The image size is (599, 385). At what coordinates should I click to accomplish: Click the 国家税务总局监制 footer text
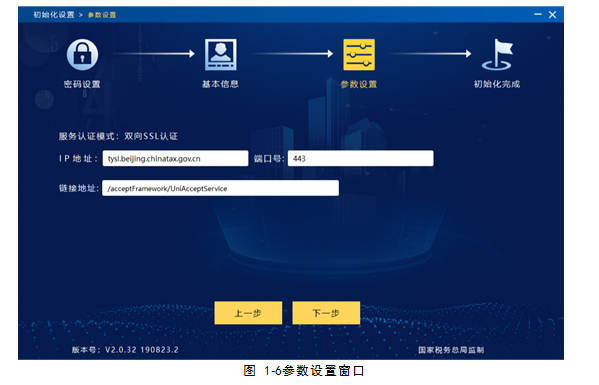click(451, 350)
